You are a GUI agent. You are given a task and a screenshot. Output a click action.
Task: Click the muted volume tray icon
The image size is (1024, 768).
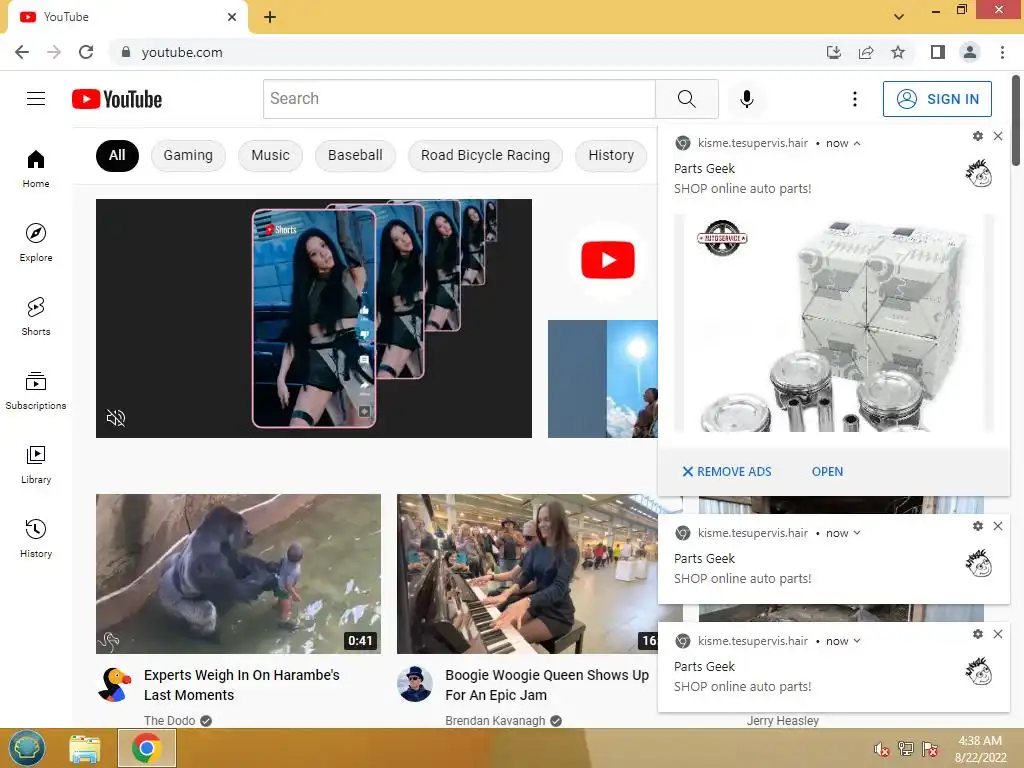(881, 749)
